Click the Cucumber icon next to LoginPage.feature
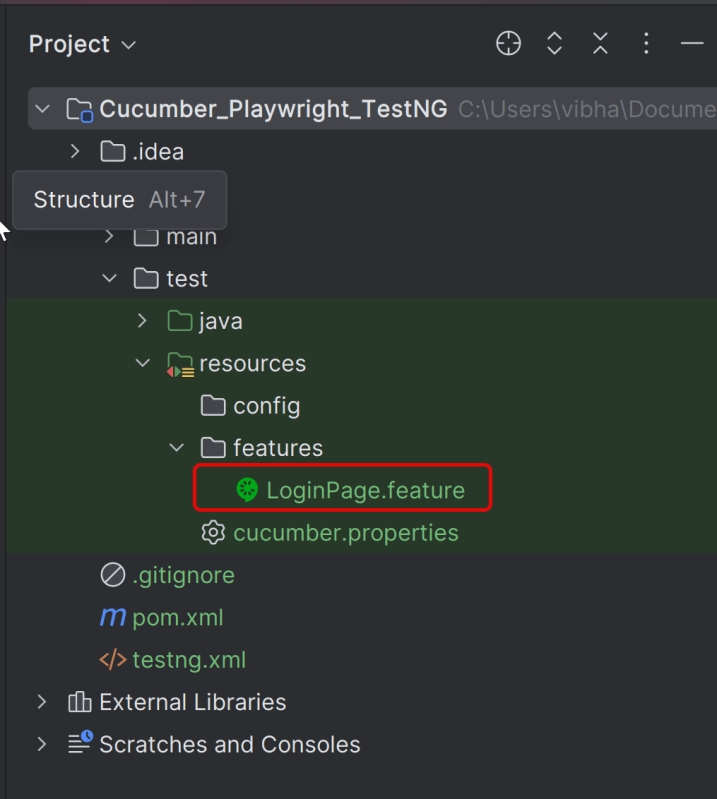 (x=247, y=490)
